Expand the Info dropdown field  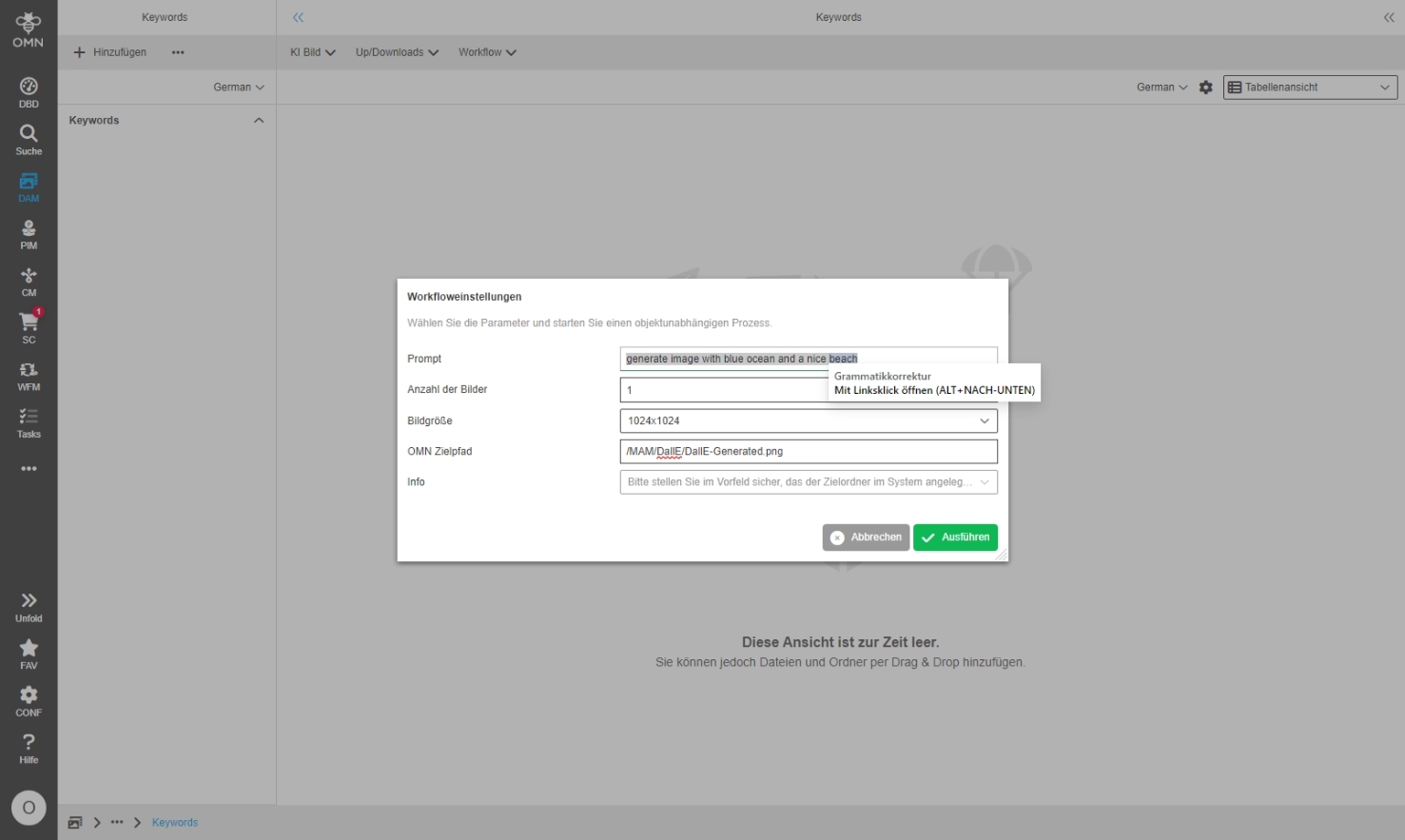pyautogui.click(x=809, y=482)
